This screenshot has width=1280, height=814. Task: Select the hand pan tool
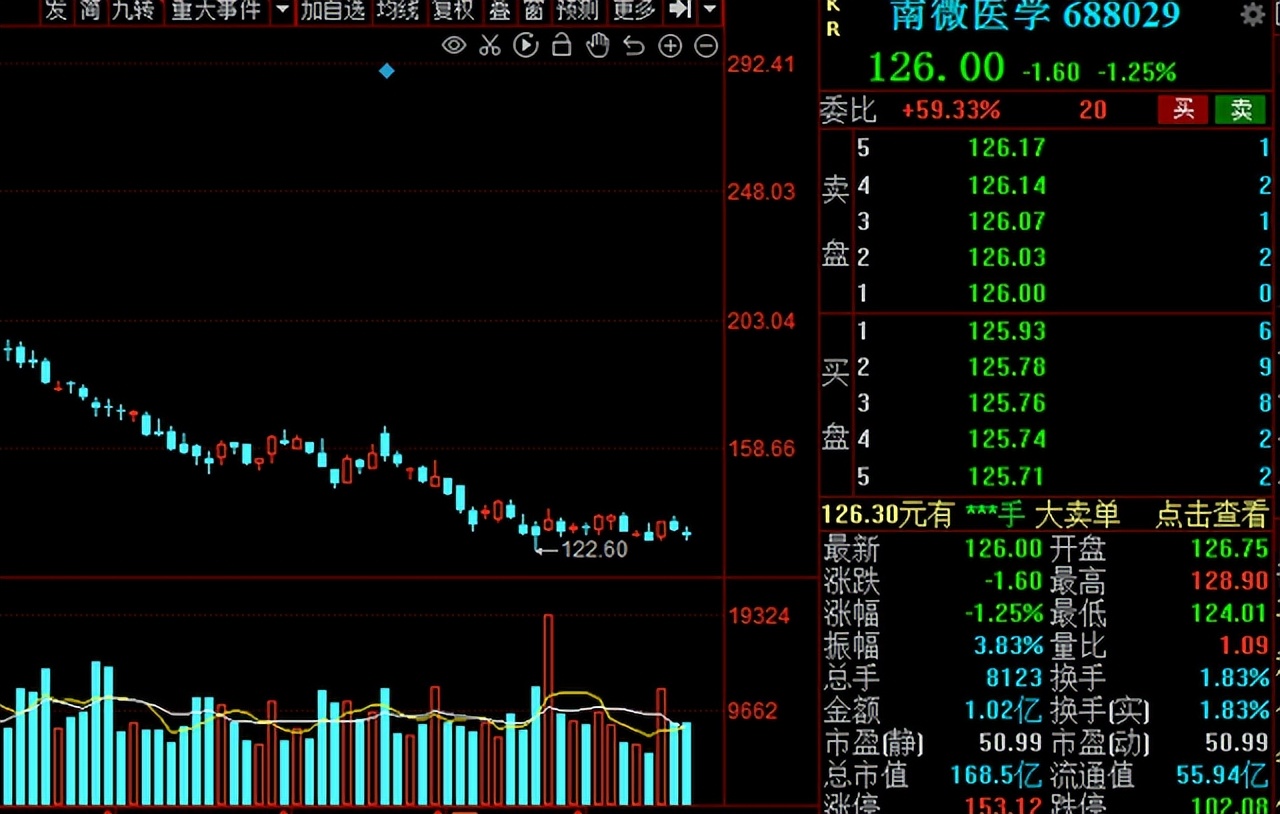tap(598, 45)
